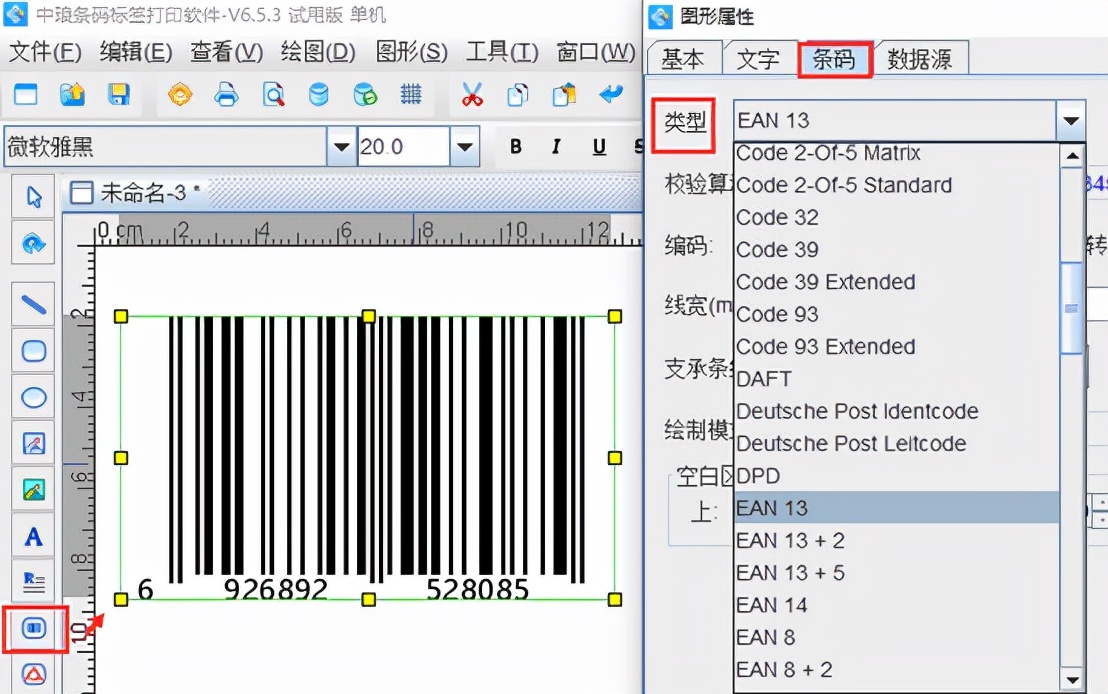1108x694 pixels.
Task: Choose Deutsche Post Identcode type
Action: (x=896, y=411)
